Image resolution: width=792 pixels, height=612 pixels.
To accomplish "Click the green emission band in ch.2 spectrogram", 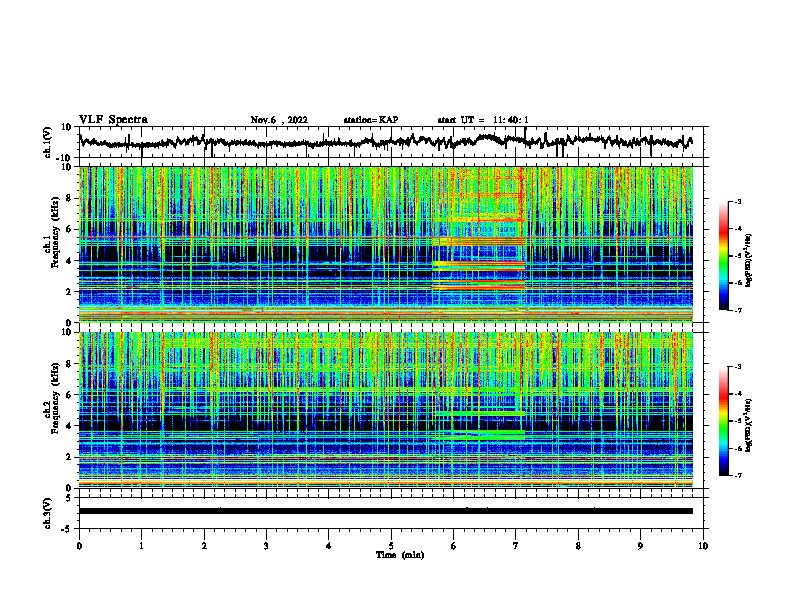I will [481, 414].
